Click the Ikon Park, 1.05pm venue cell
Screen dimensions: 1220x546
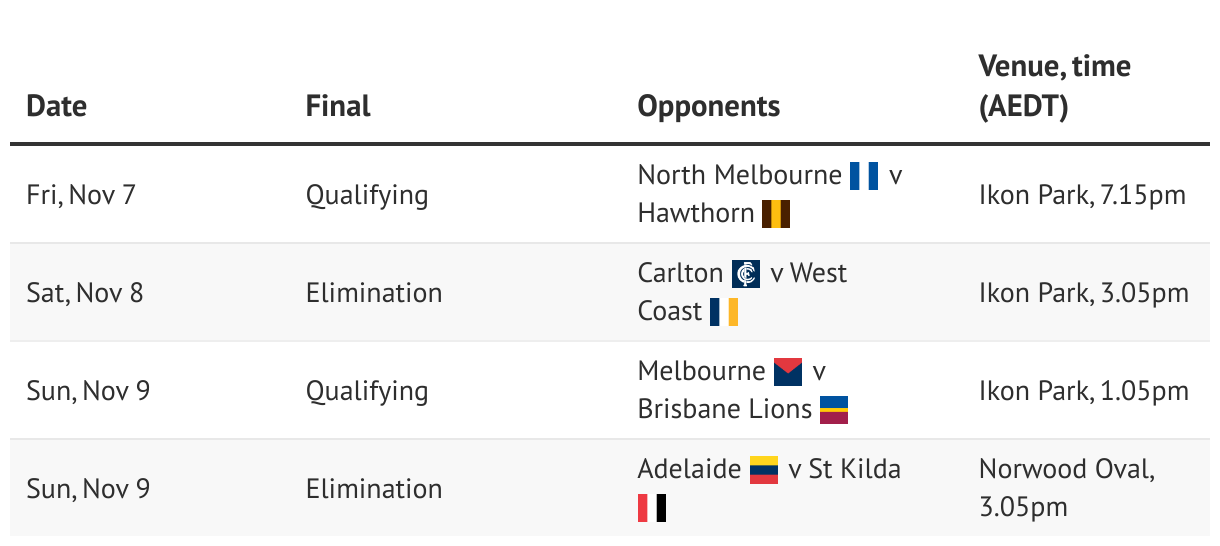[1083, 391]
